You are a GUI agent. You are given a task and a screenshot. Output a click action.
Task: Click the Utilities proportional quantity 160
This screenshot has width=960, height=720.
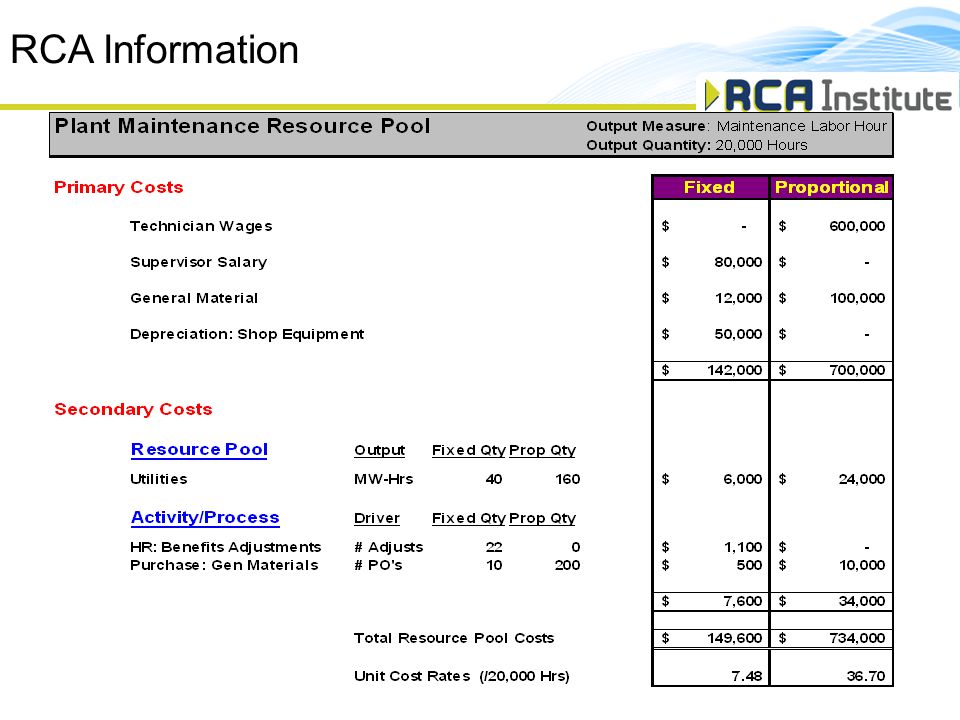point(568,479)
